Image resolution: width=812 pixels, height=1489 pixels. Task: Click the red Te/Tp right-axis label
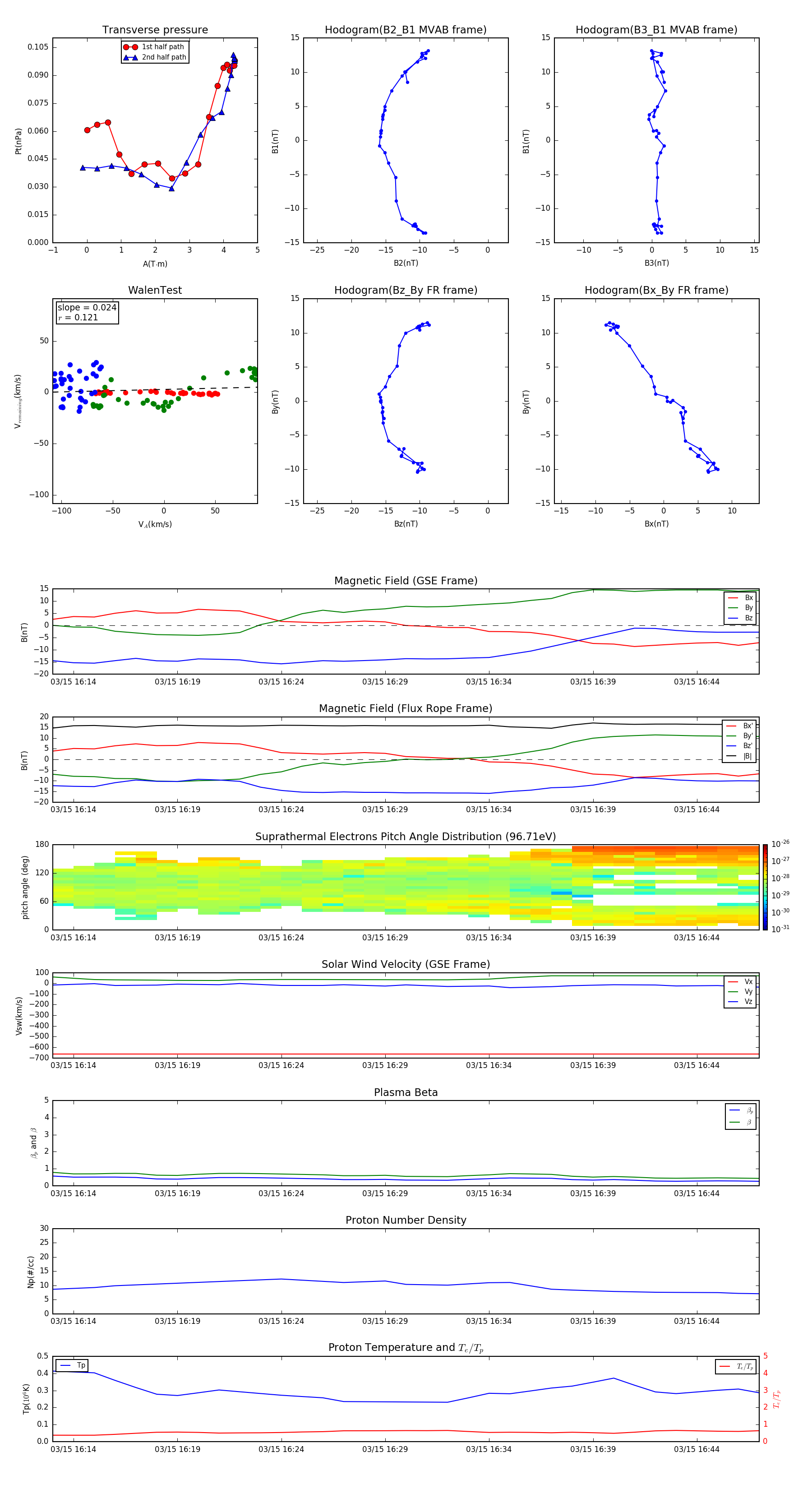pos(777,1399)
